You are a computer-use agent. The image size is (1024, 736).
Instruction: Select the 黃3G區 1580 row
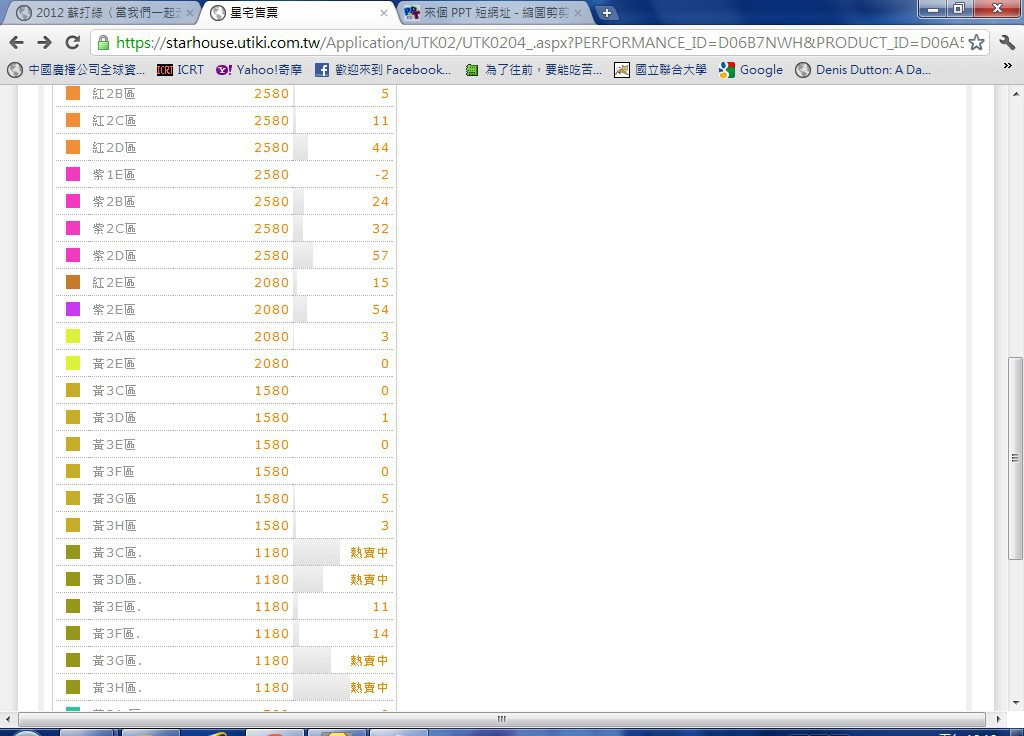[225, 498]
